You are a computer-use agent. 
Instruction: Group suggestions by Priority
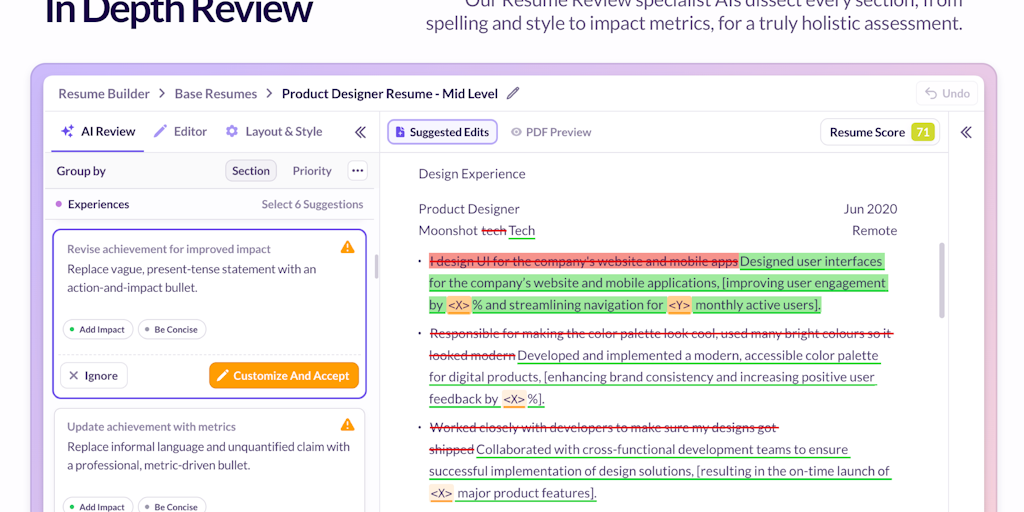point(312,171)
